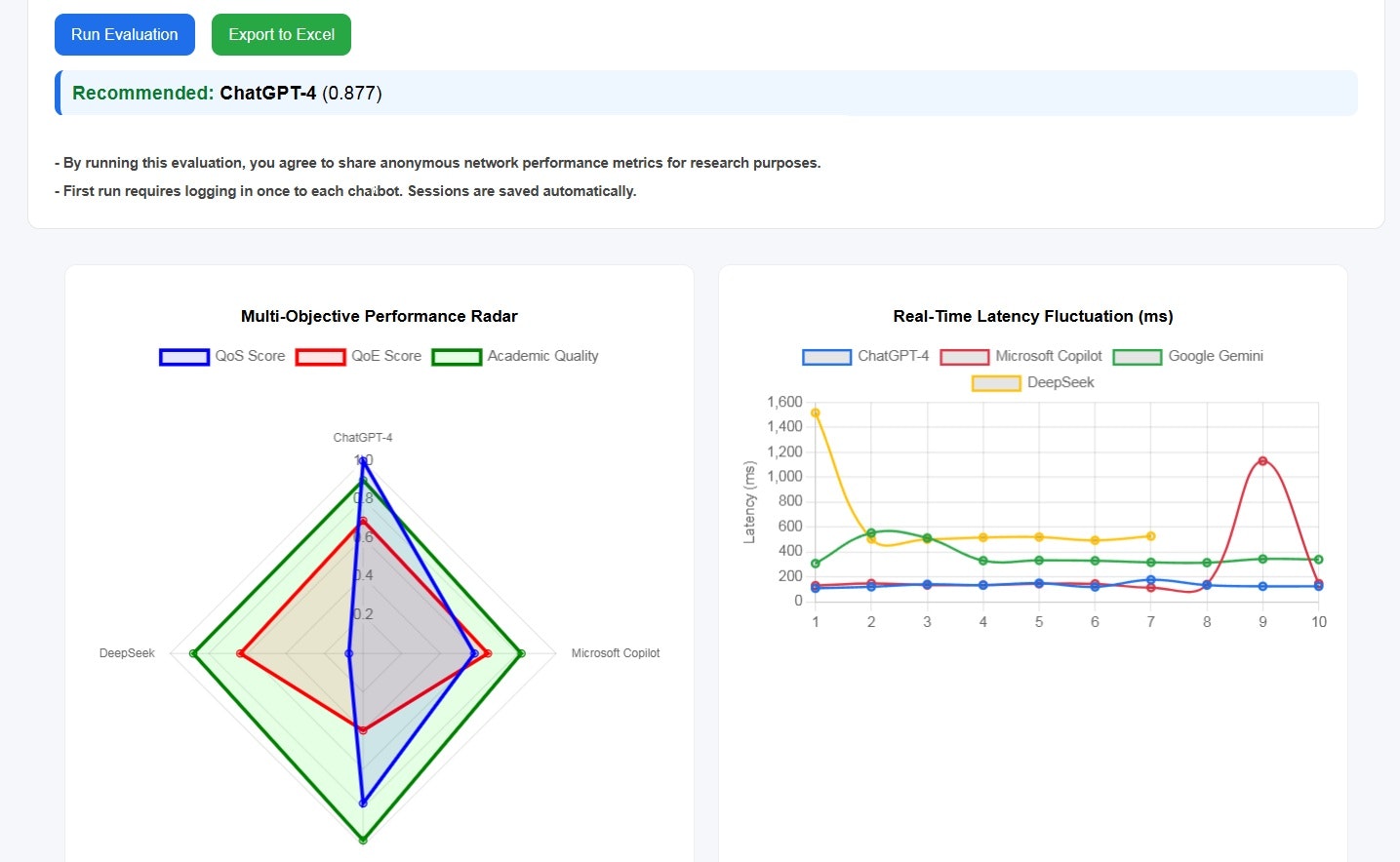
Task: Click the Microsoft Copilot latency peak at point 9
Action: pos(1262,461)
